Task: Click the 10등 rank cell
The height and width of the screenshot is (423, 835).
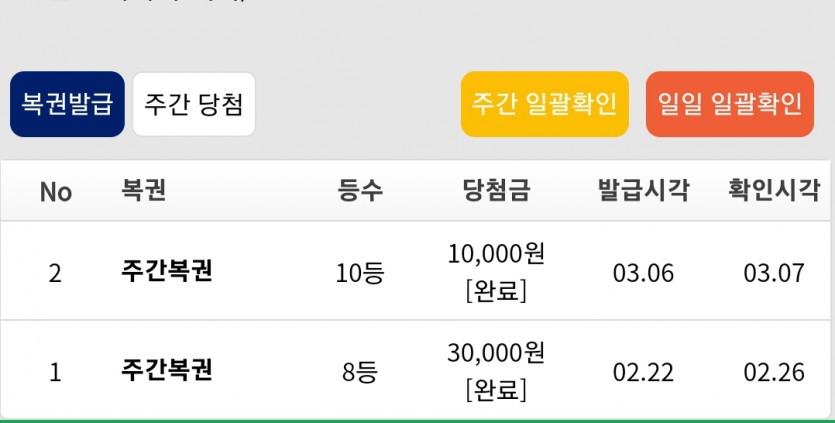Action: coord(360,272)
